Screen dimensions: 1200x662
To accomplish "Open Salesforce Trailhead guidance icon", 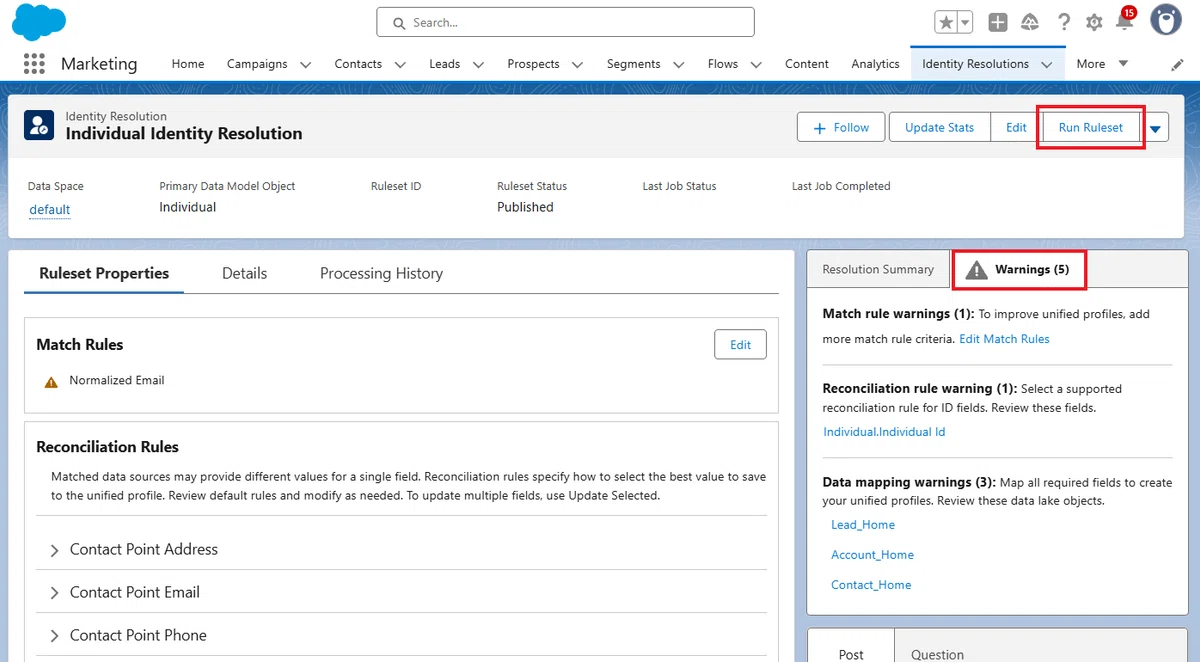I will coord(1030,22).
